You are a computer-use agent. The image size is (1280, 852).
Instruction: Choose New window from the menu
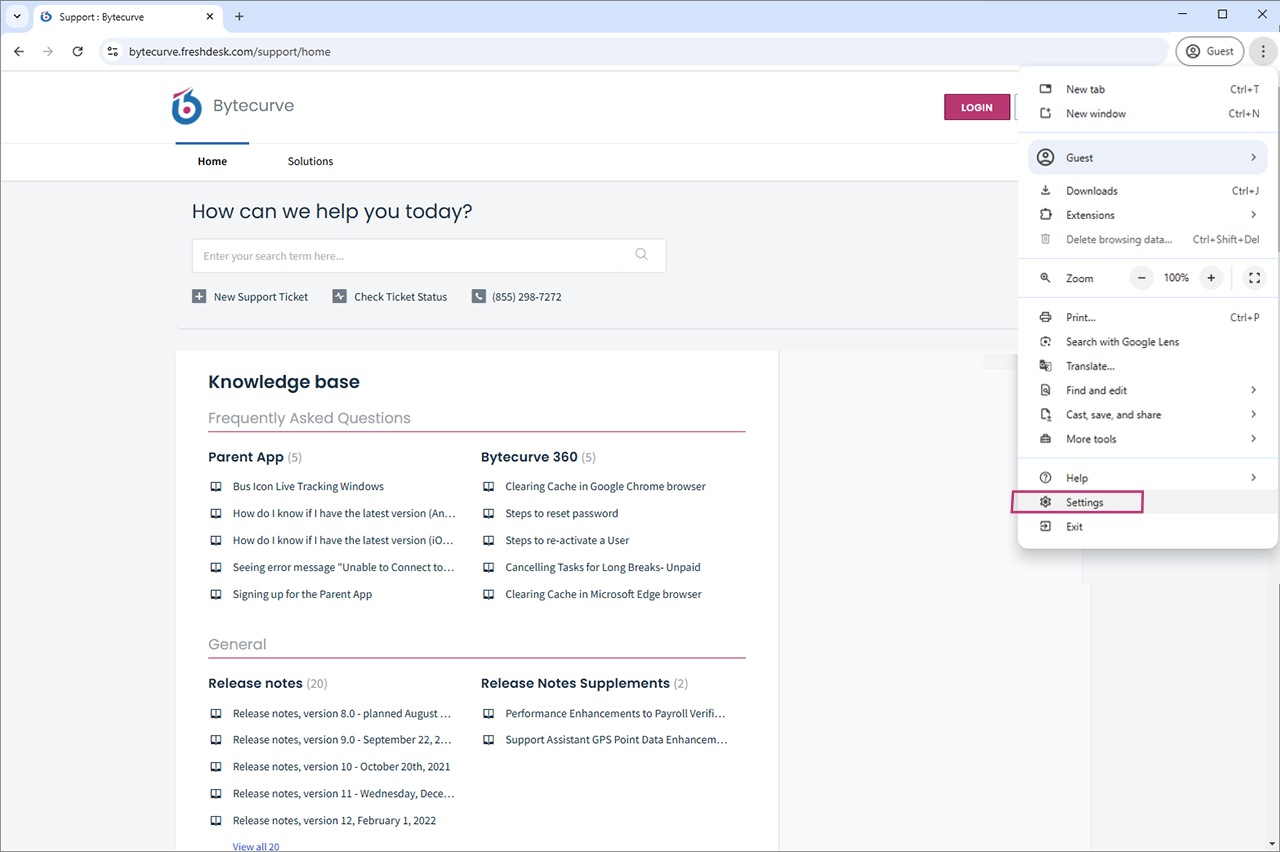[x=1148, y=113]
